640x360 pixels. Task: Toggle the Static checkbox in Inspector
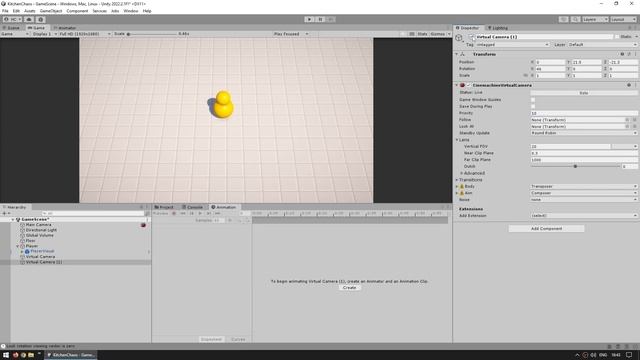pos(617,37)
